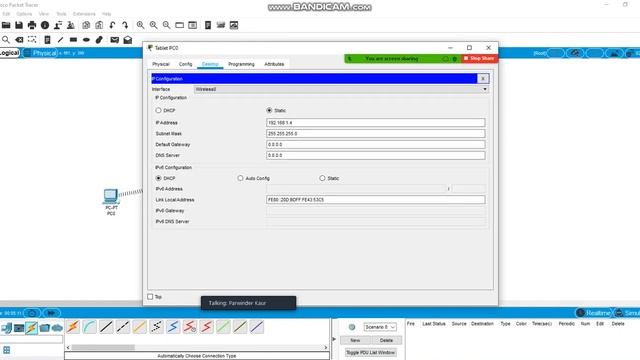Select the Inspect magnifier tool
Screen dimensions: 640x360
pos(6,40)
